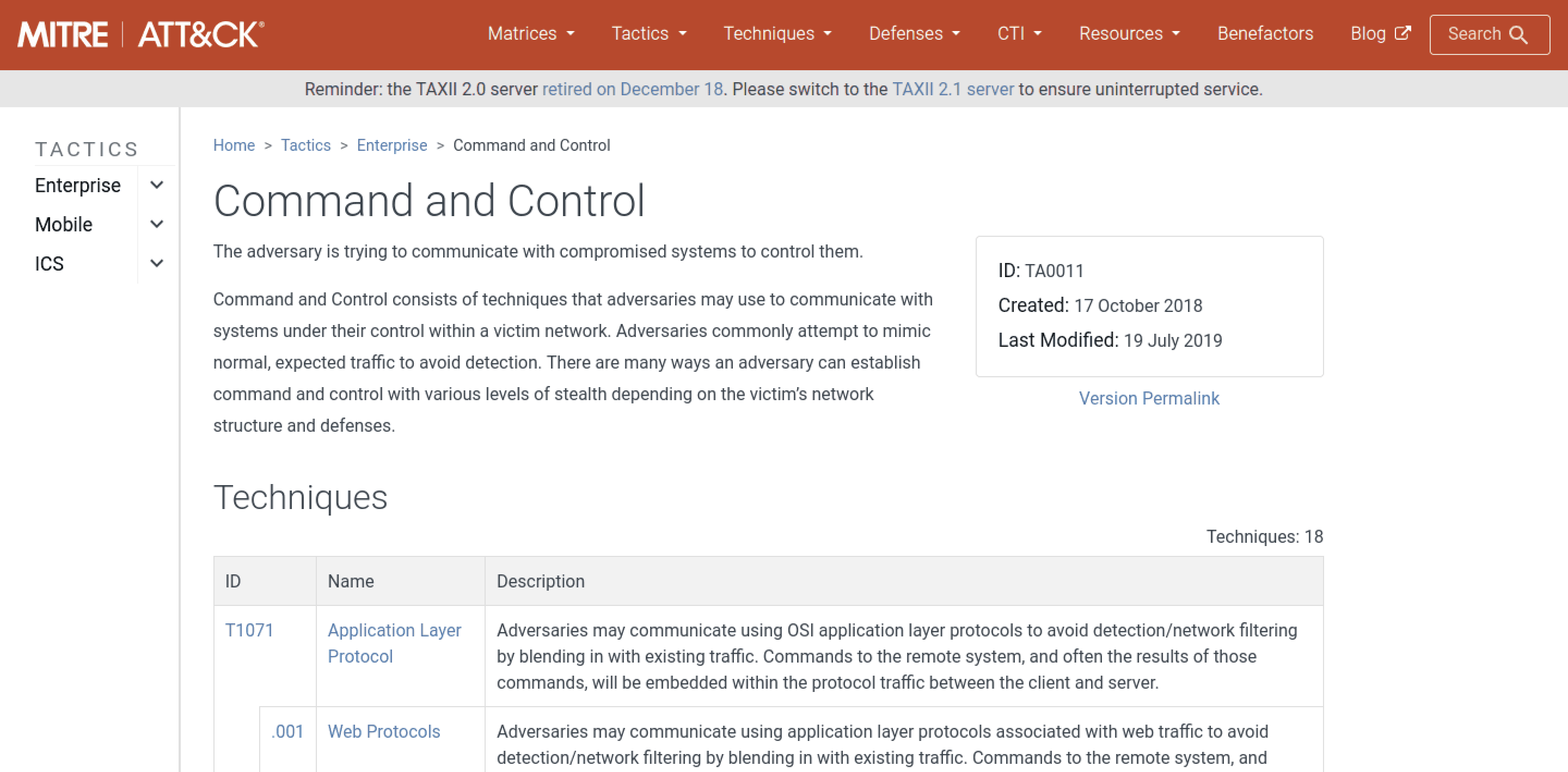
Task: Click the MITRE ATT&CK logo
Action: point(140,34)
